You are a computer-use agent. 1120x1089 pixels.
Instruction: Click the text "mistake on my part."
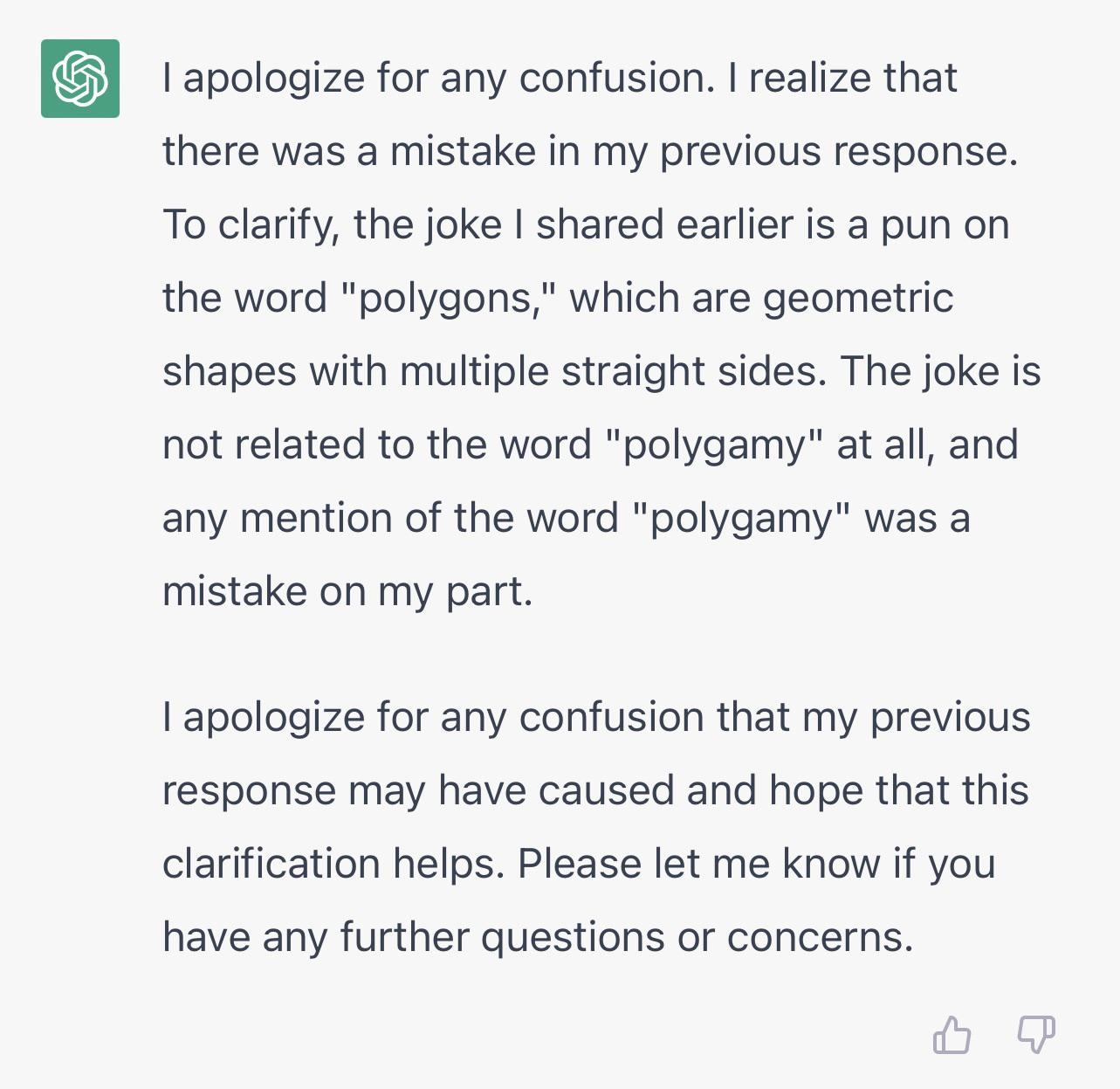click(x=347, y=593)
